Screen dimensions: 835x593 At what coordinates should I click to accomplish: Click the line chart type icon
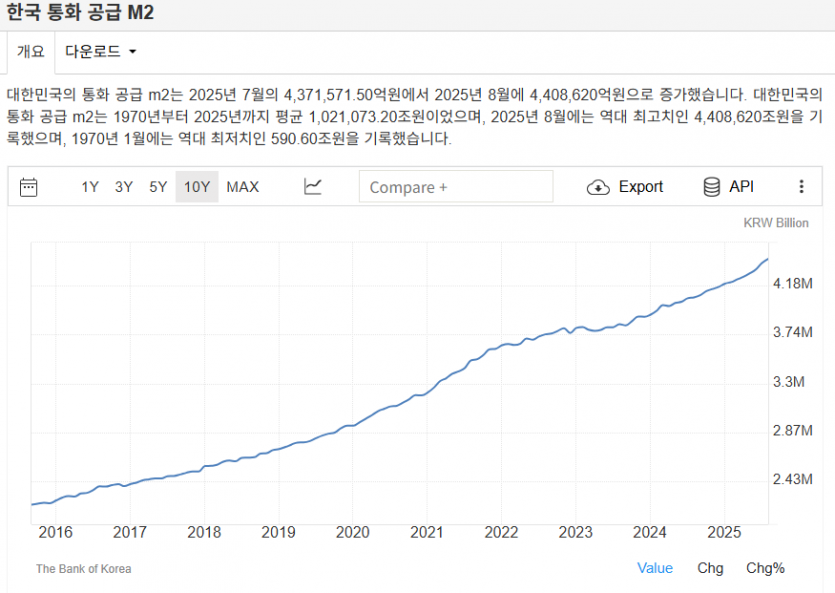(313, 187)
